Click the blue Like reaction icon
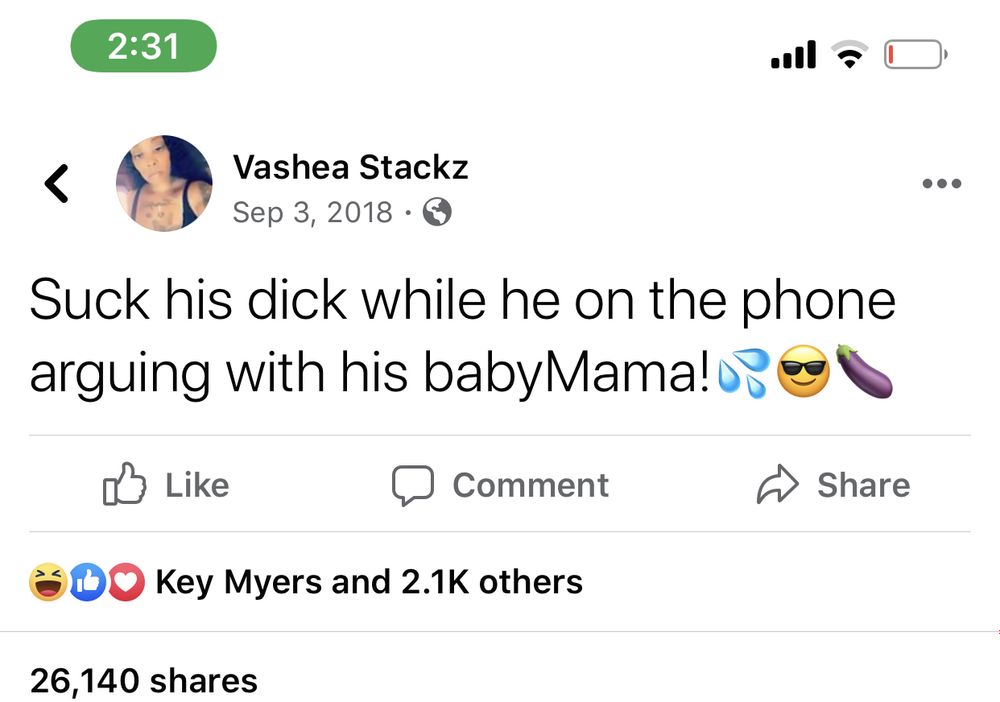 [87, 582]
